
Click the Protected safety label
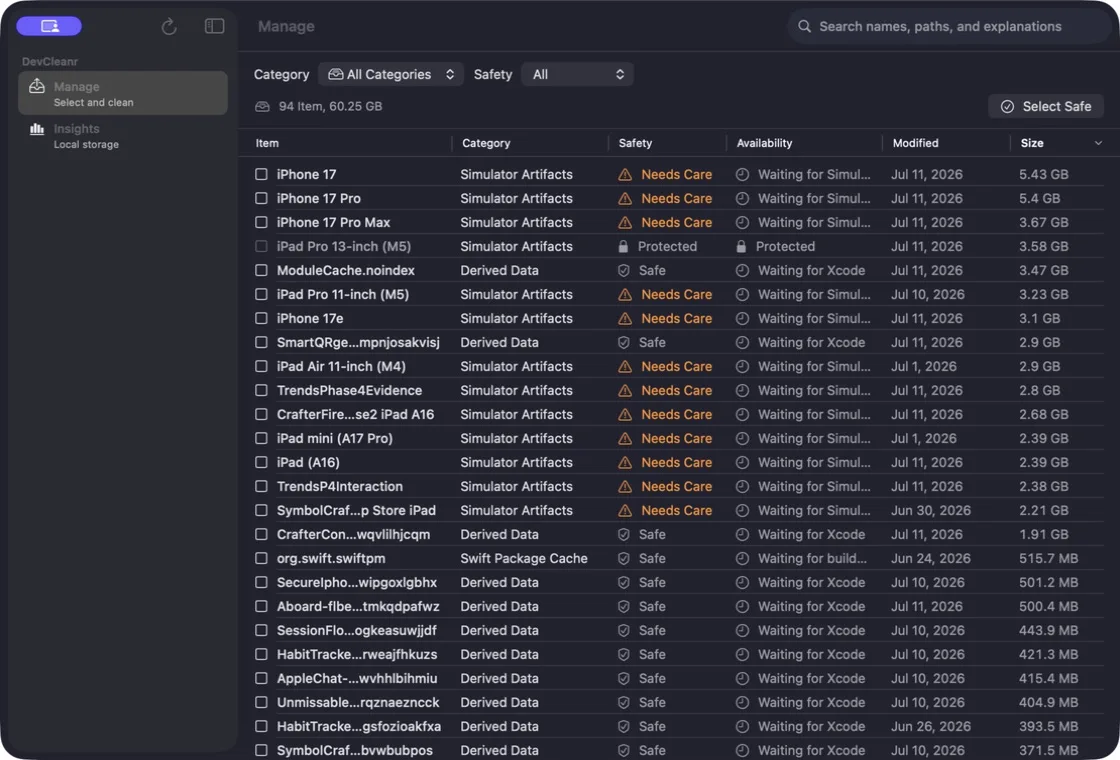(667, 246)
